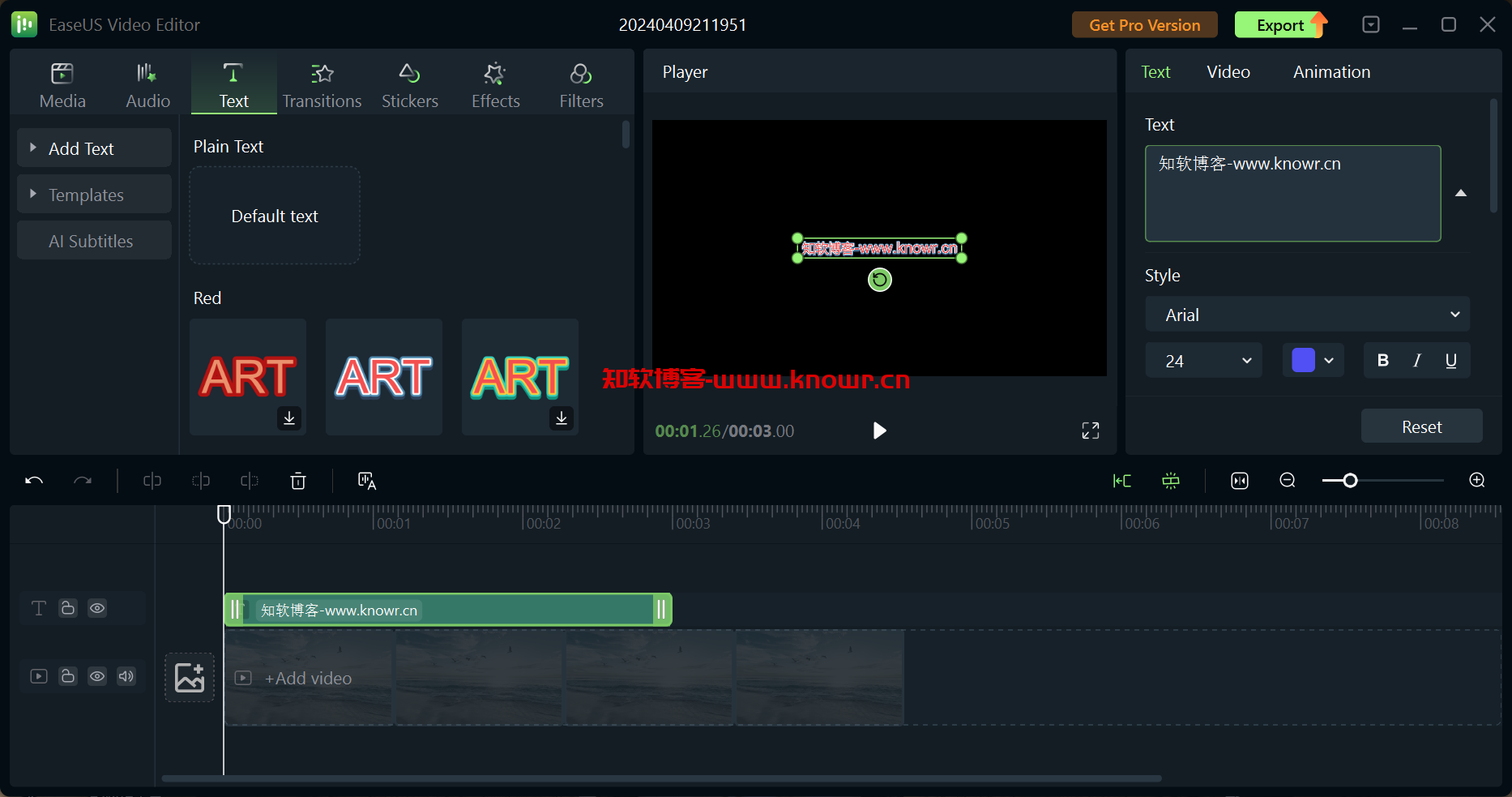The height and width of the screenshot is (797, 1512).
Task: Click the timeline zoom slider
Action: [1382, 481]
